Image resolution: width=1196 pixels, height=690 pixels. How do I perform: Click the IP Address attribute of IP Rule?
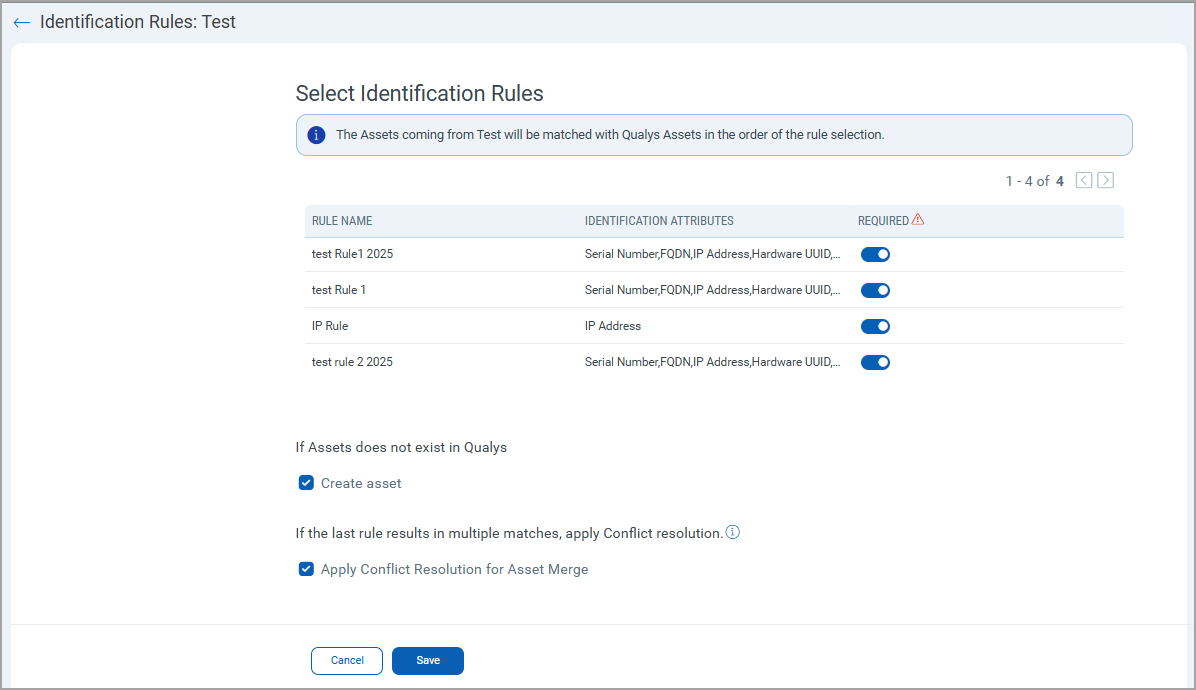(x=612, y=326)
